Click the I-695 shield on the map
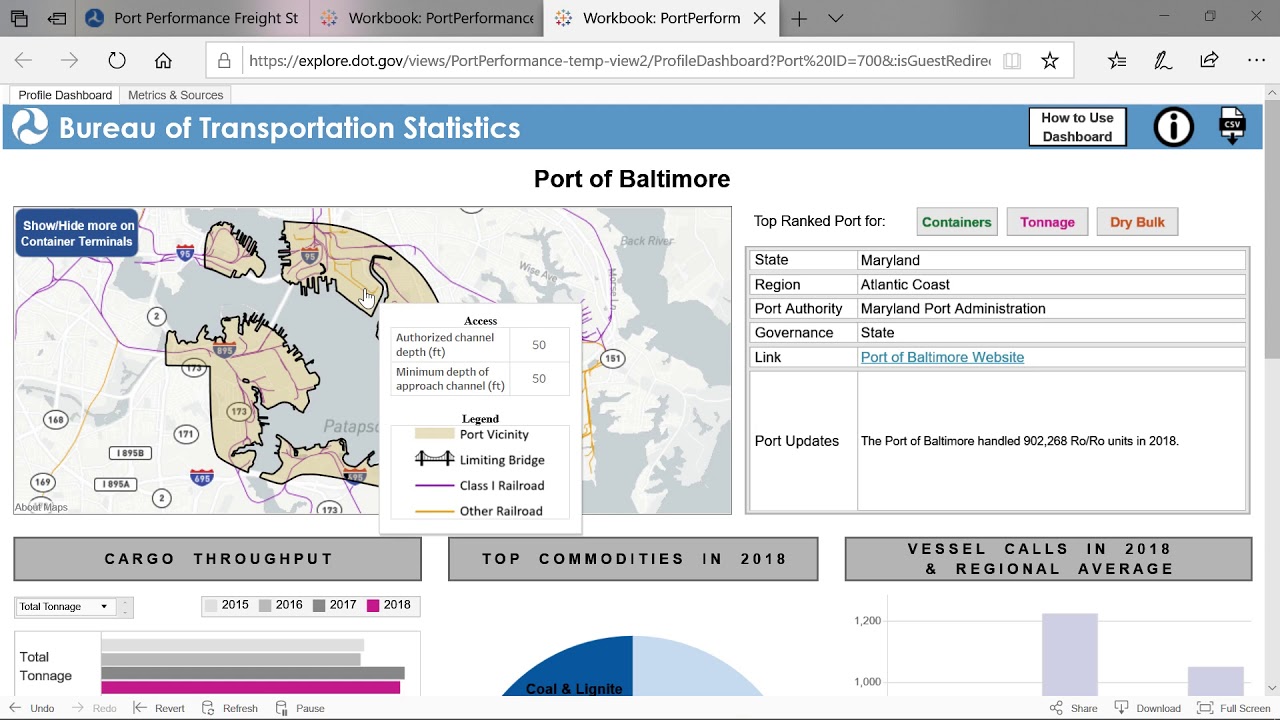Viewport: 1280px width, 720px height. 201,476
